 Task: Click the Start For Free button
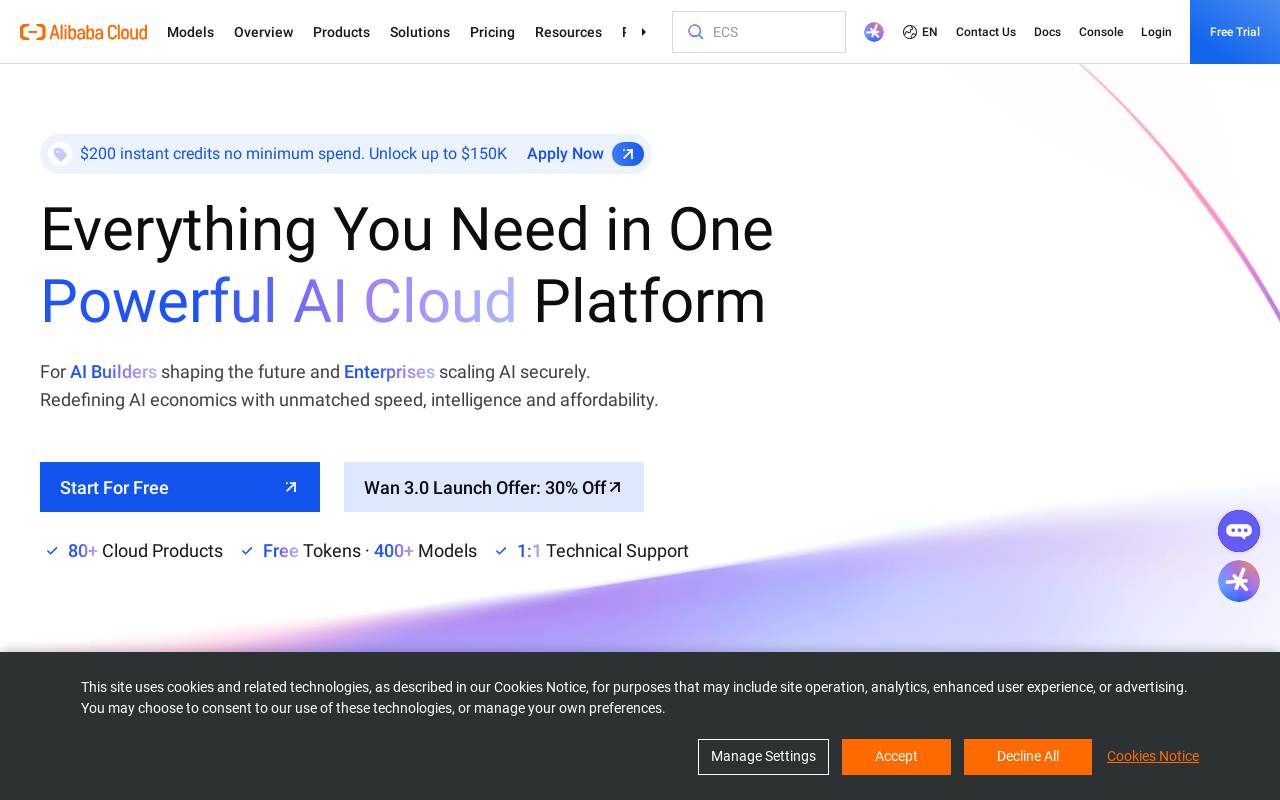pyautogui.click(x=180, y=487)
